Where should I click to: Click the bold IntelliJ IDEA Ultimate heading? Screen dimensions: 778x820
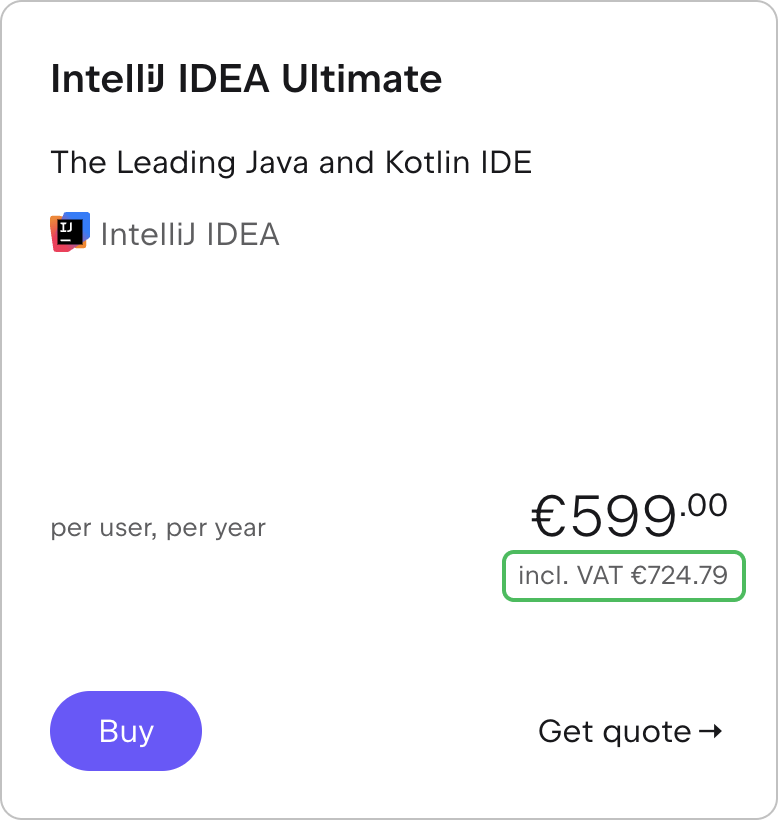[x=246, y=79]
